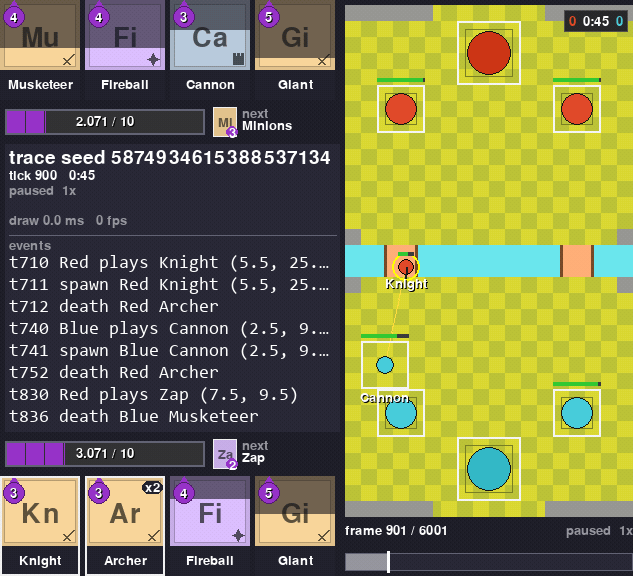Screen dimensions: 633x576
Task: Select the top-row Fireball card
Action: coord(125,48)
